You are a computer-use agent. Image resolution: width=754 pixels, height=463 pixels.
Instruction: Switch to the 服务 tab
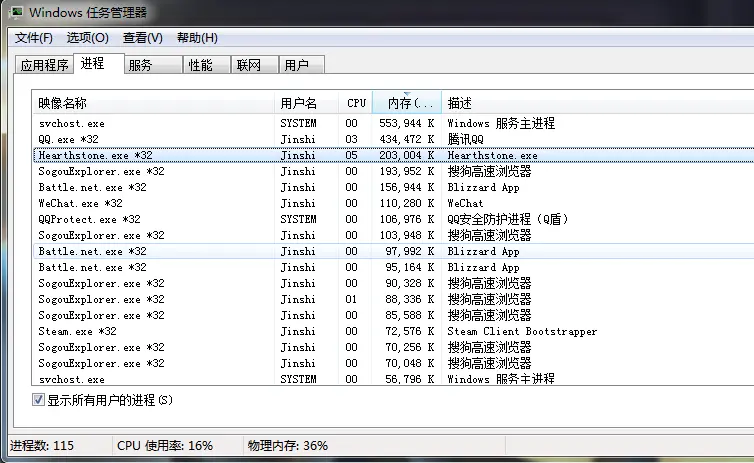coord(153,65)
